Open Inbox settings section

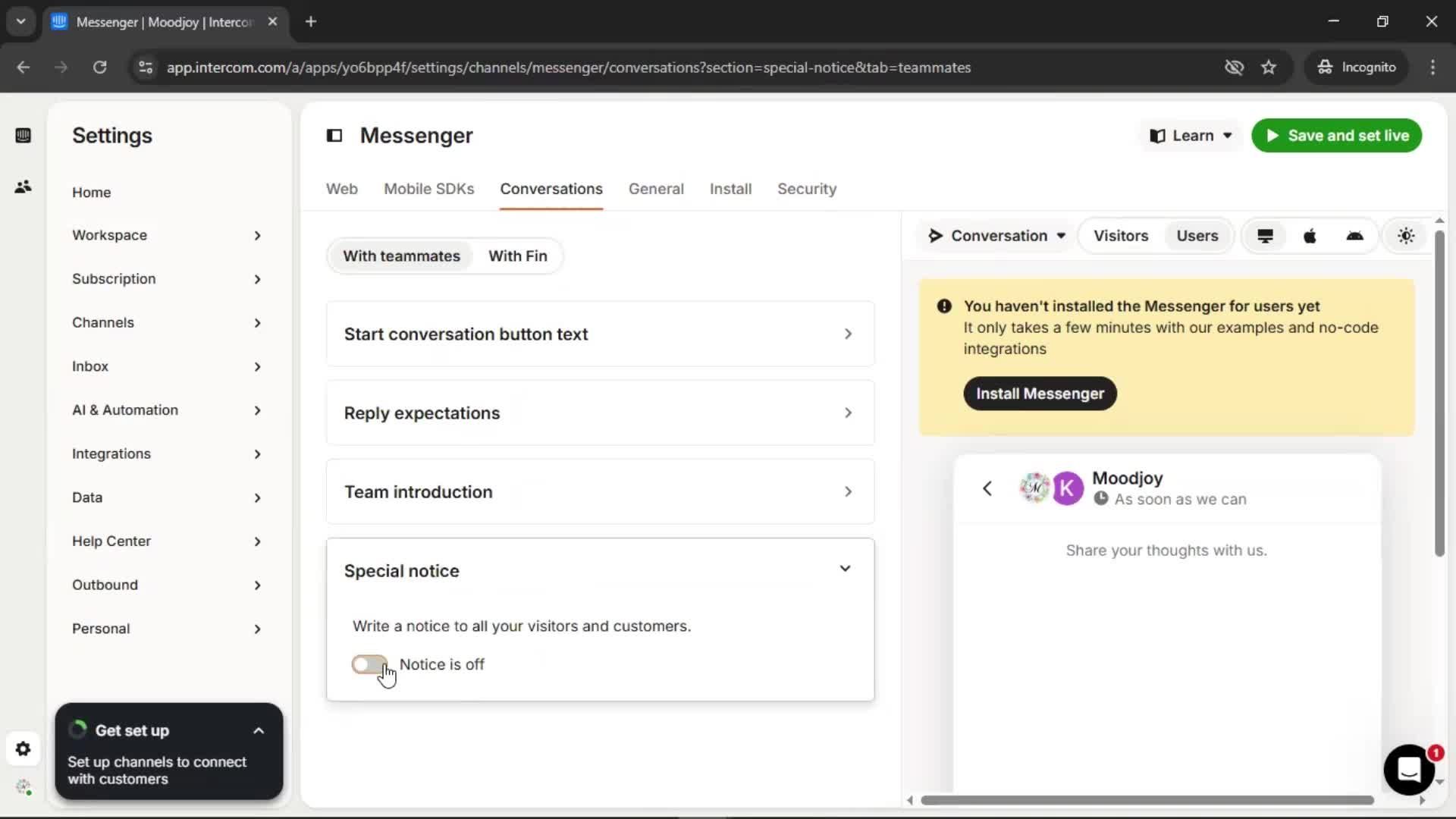point(167,366)
